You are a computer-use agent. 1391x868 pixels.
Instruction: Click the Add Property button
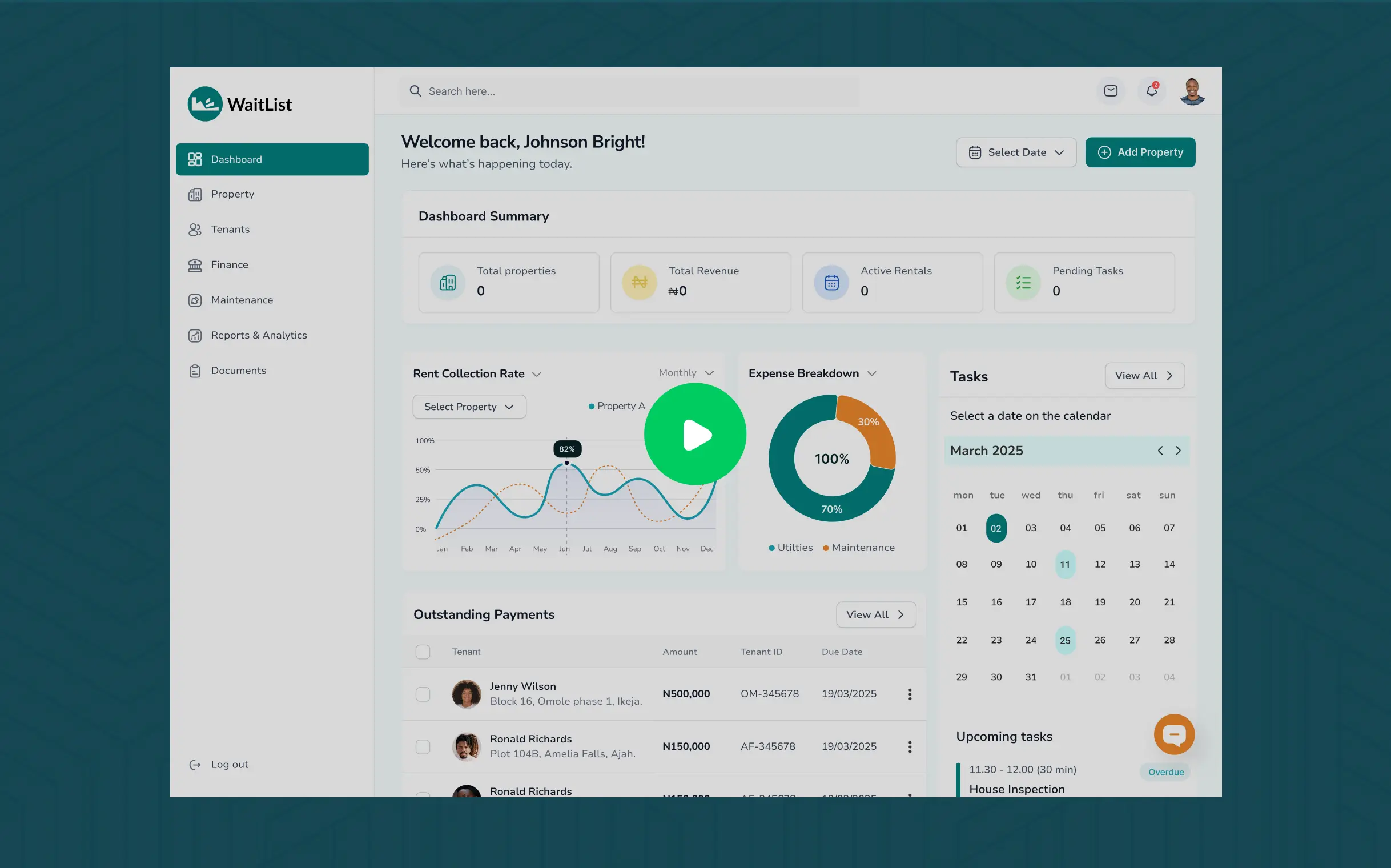click(1140, 152)
